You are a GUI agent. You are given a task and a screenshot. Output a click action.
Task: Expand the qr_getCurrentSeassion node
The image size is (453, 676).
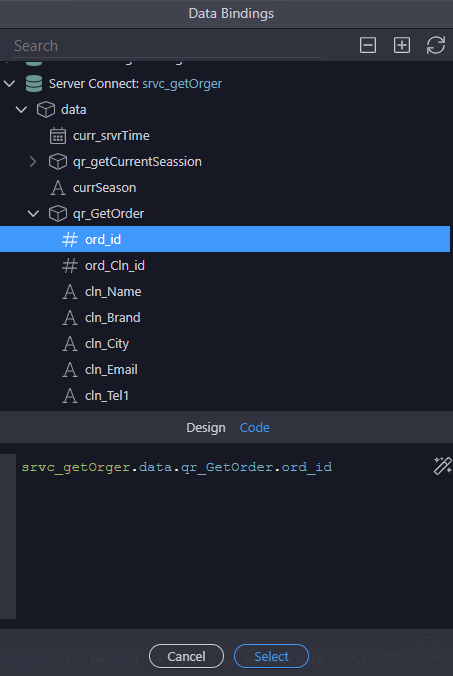coord(33,162)
